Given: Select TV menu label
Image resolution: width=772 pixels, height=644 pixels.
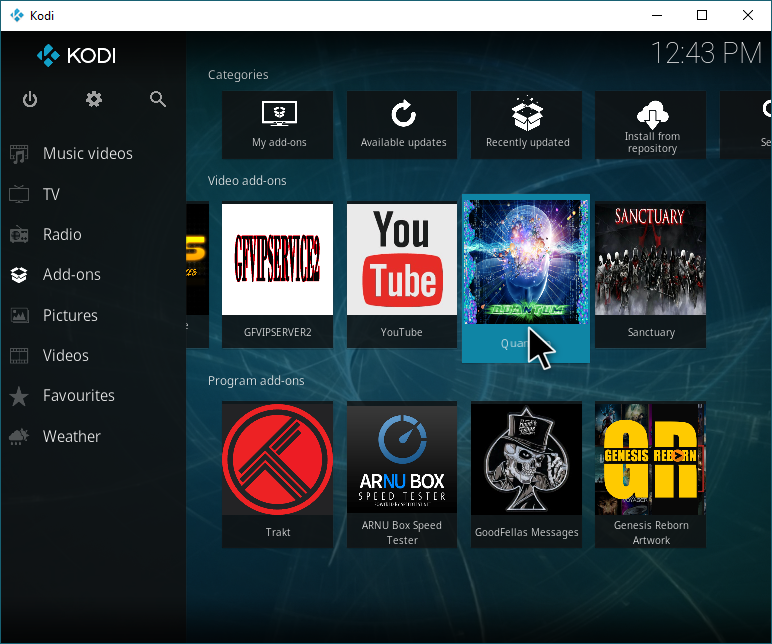Looking at the screenshot, I should 51,194.
